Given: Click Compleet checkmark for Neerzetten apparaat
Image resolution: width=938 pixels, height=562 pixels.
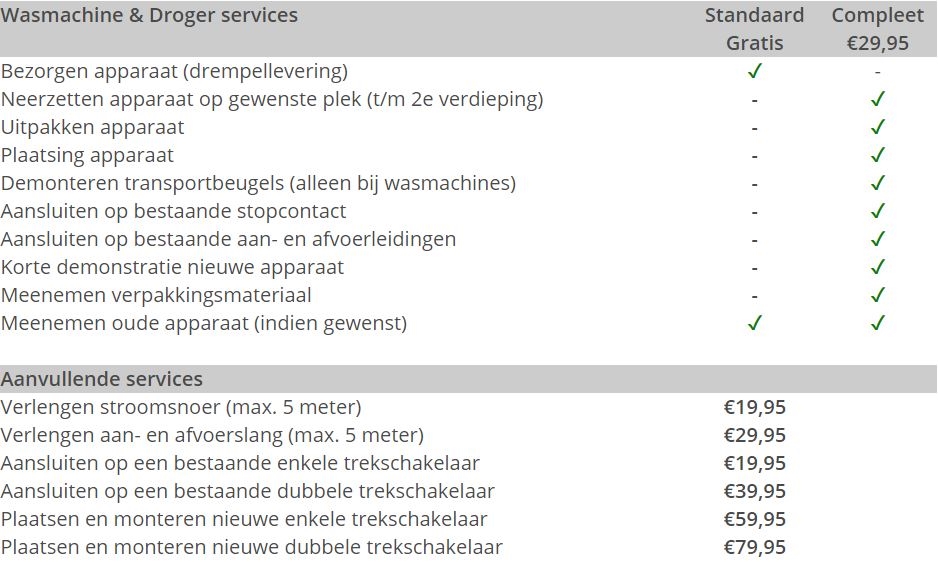Looking at the screenshot, I should tap(878, 99).
